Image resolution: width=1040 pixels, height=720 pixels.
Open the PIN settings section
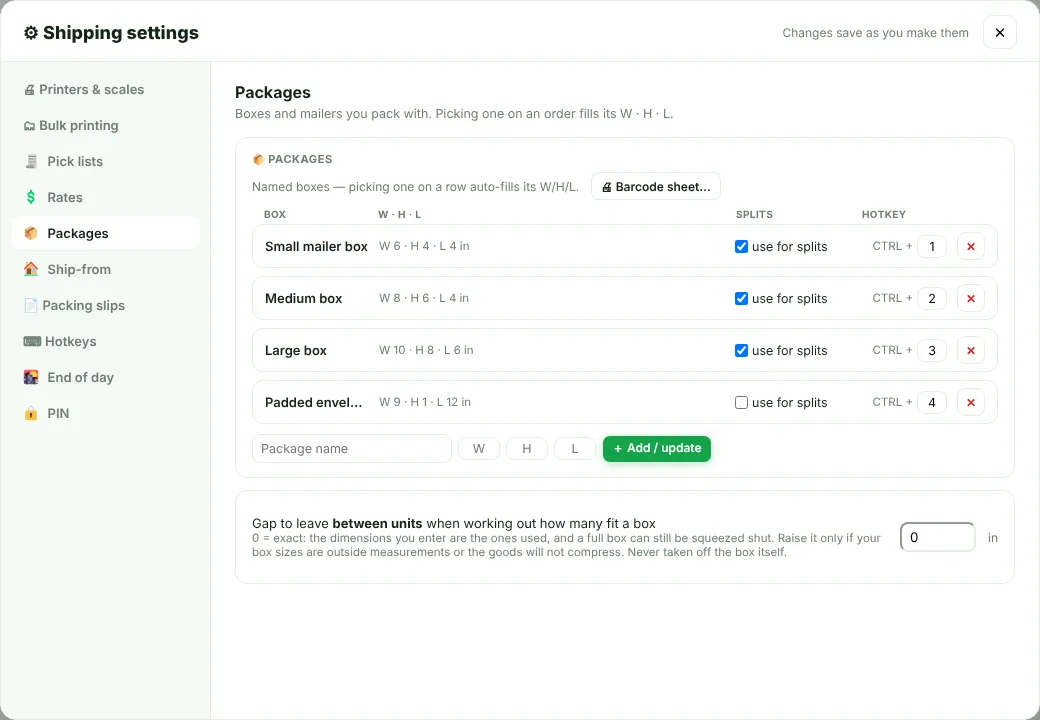[105, 413]
